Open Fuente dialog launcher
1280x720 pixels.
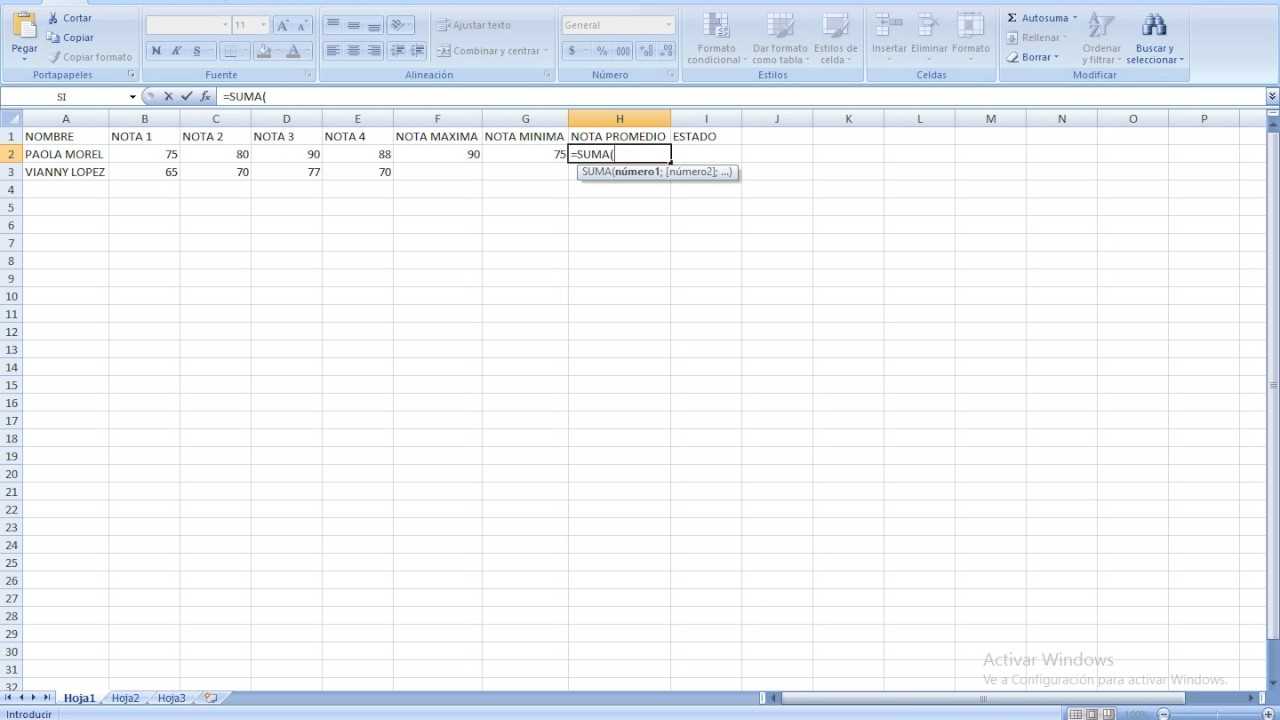tap(308, 75)
